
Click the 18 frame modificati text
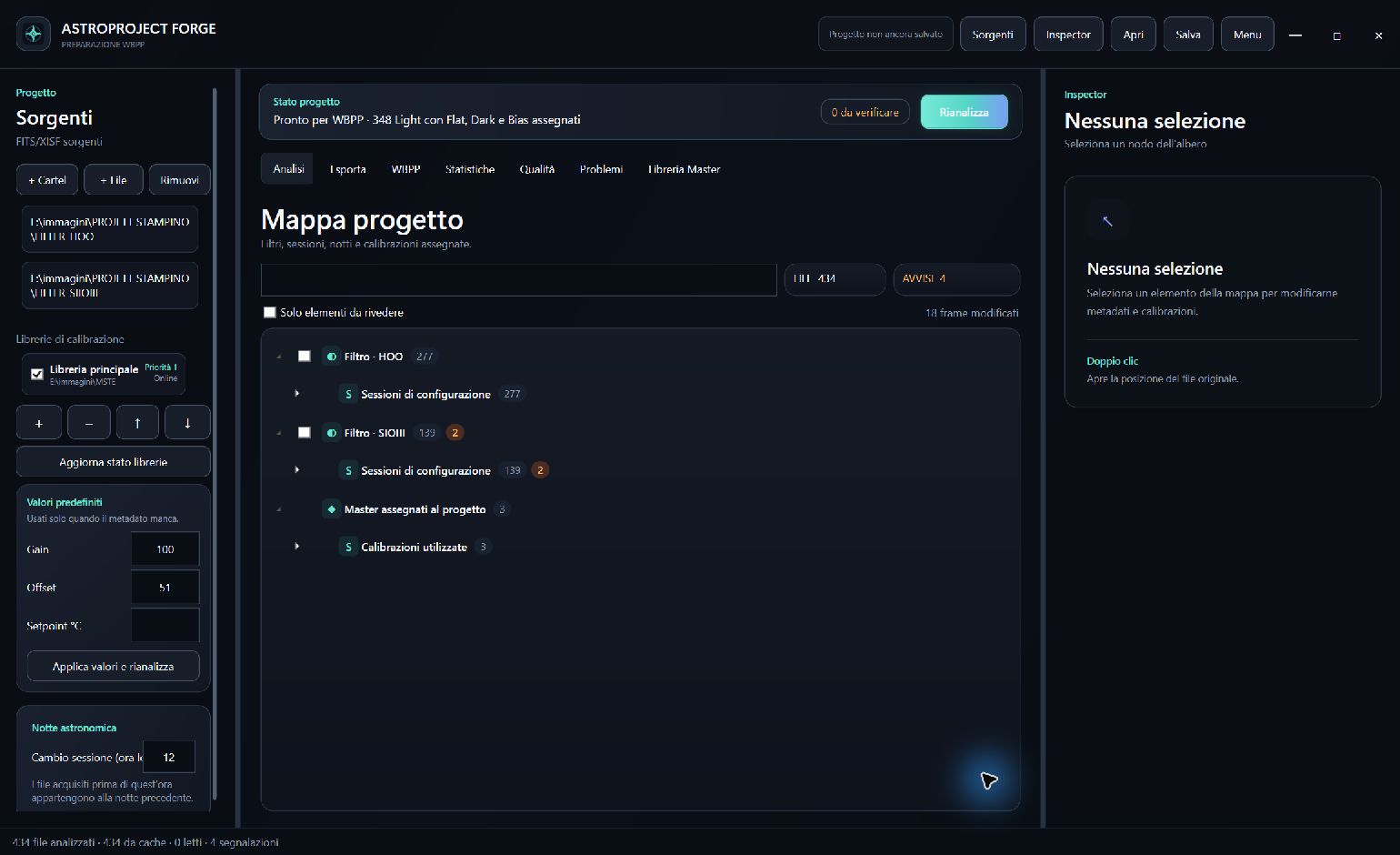[972, 313]
